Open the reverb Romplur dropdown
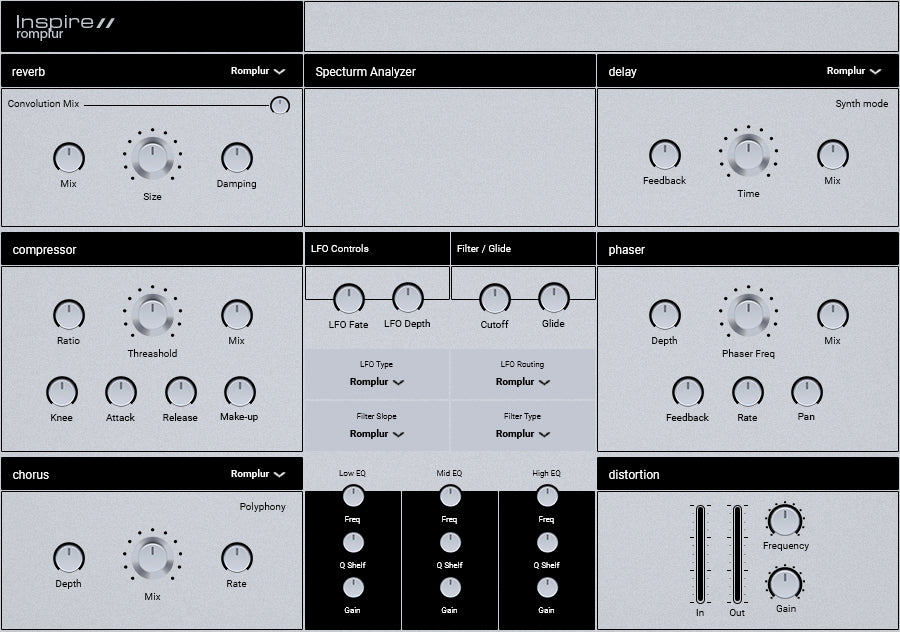The height and width of the screenshot is (632, 900). (258, 71)
